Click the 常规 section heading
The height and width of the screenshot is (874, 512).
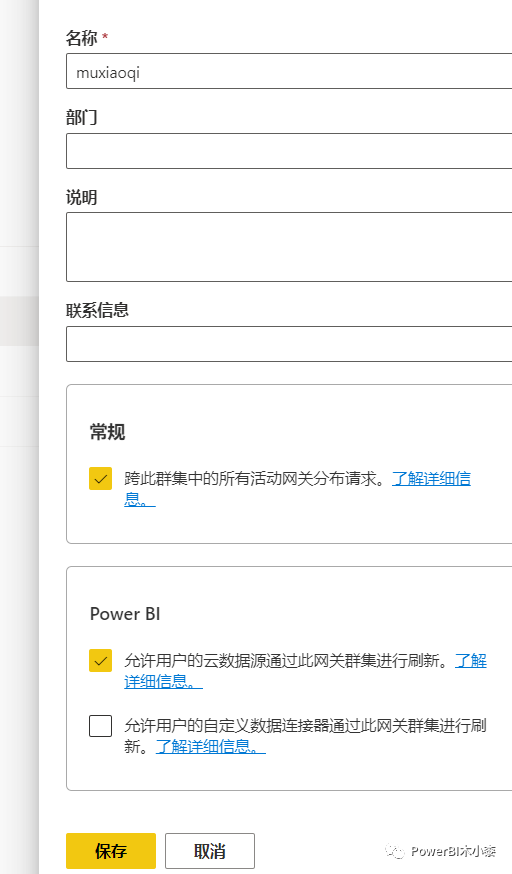[108, 432]
